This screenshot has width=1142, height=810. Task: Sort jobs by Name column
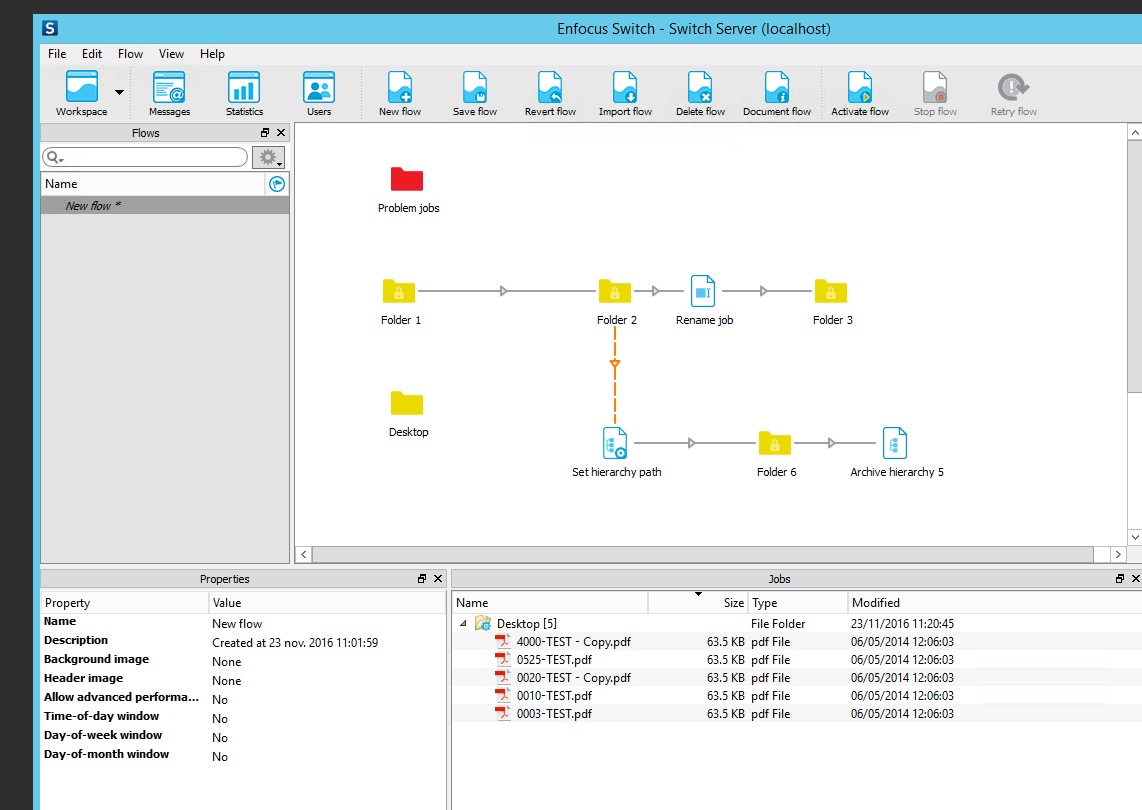pos(550,602)
